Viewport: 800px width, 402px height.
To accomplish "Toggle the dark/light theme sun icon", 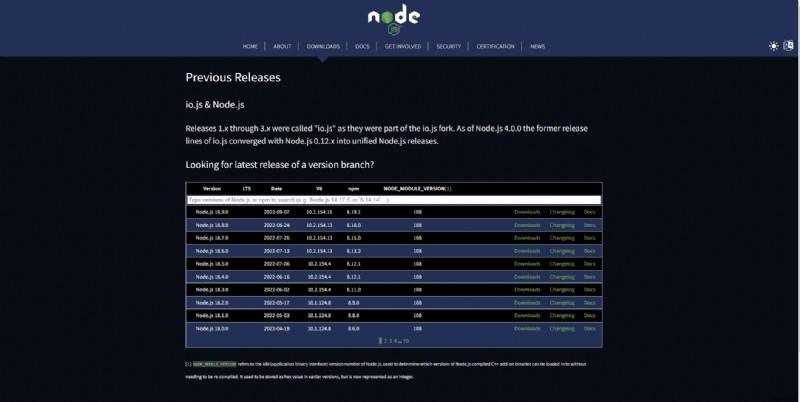I will coord(773,46).
